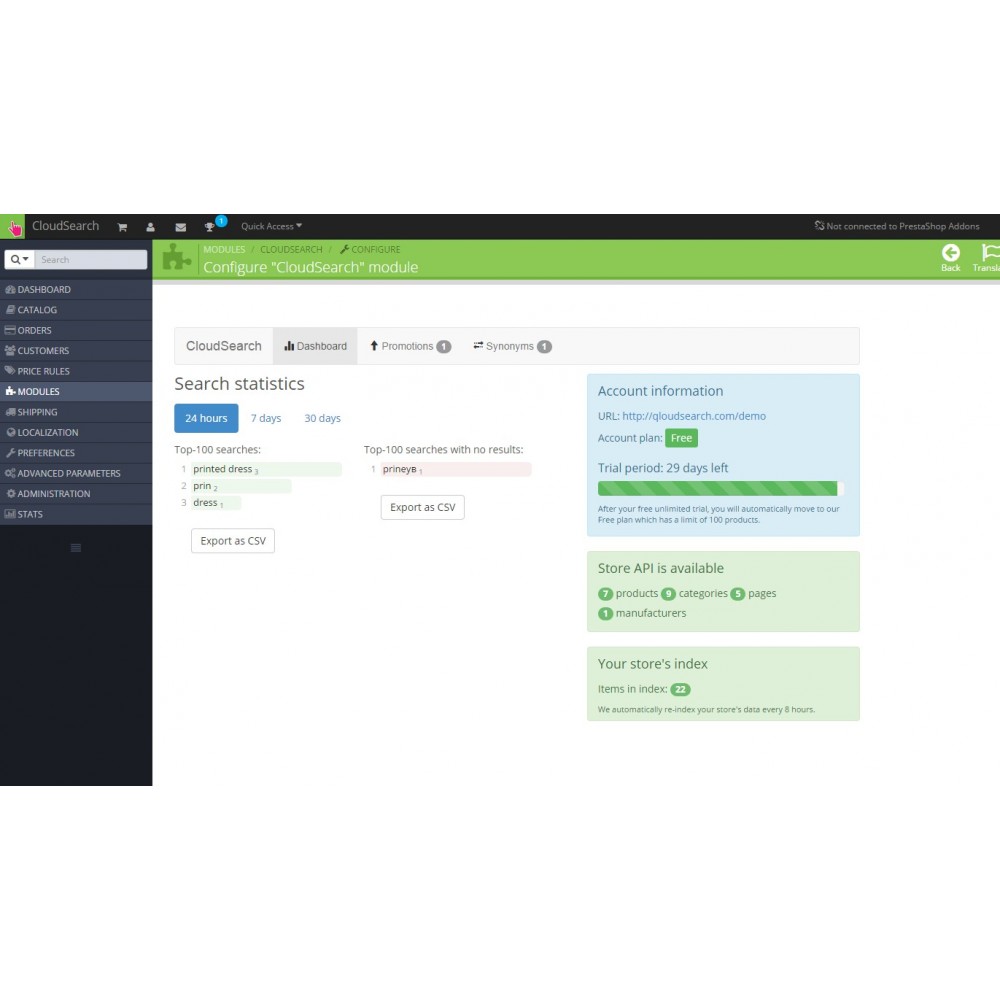Viewport: 1000px width, 1000px height.
Task: Open Stats in the sidebar
Action: (x=76, y=514)
